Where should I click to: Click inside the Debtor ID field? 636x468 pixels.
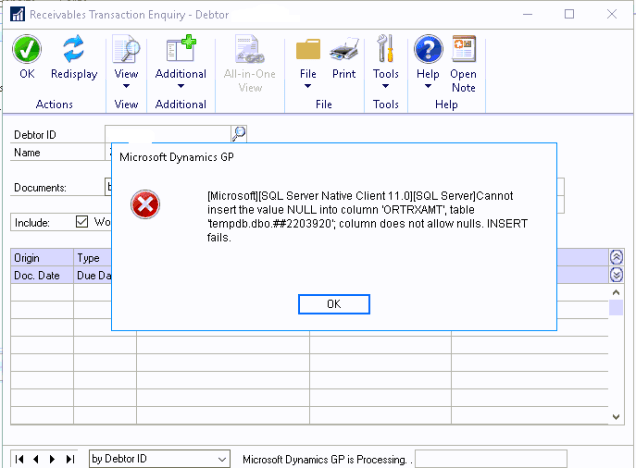tap(168, 133)
